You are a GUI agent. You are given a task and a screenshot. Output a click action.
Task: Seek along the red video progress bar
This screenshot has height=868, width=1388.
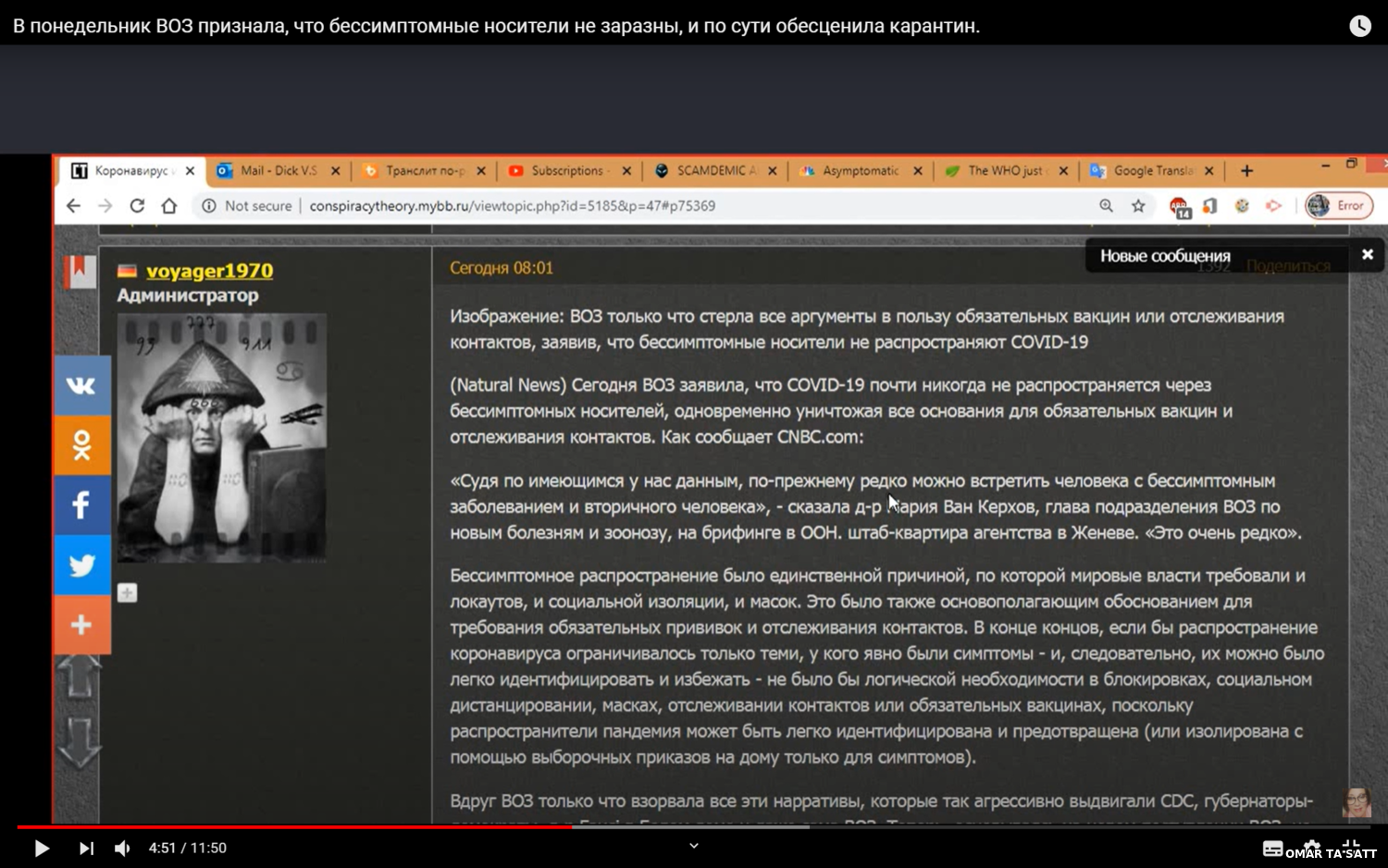(694, 826)
